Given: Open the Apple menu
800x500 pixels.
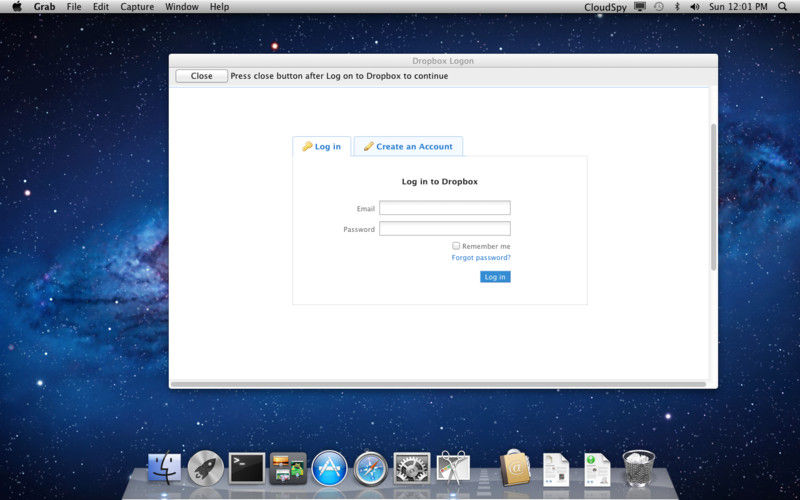Looking at the screenshot, I should [17, 7].
